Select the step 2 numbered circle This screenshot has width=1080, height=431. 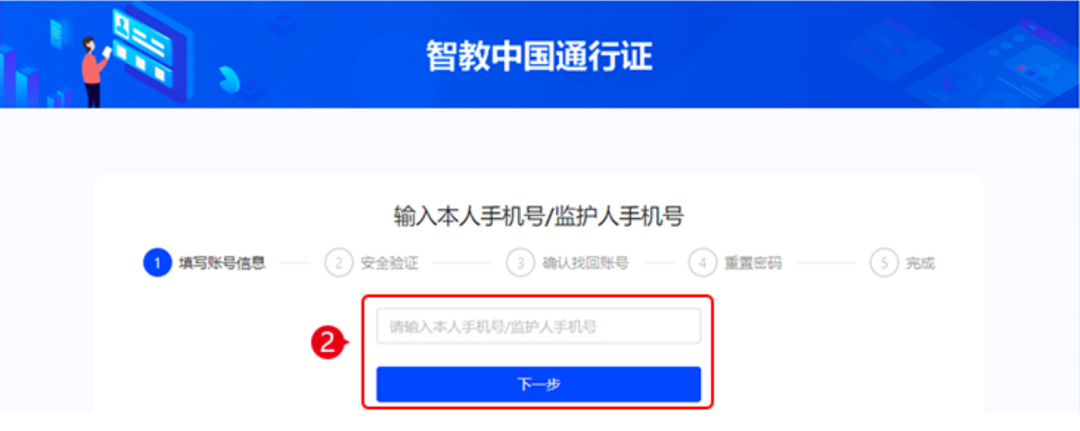(x=338, y=263)
